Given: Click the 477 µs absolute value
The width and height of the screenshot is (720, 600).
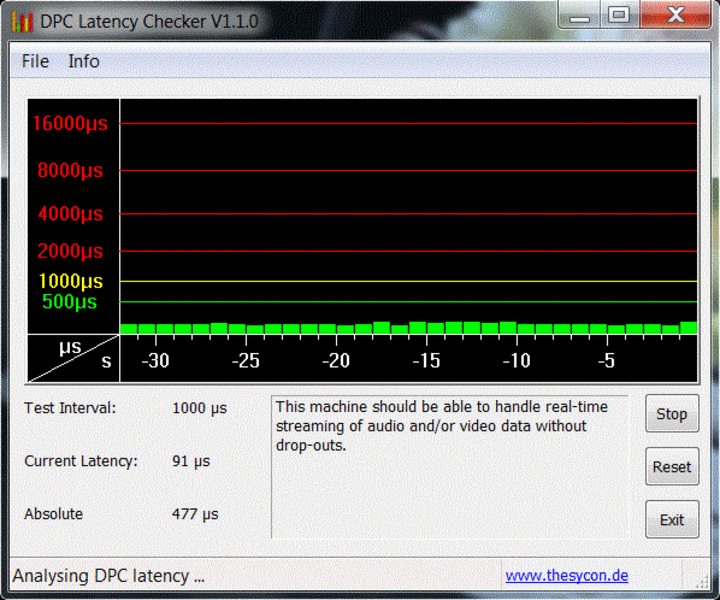Looking at the screenshot, I should point(195,514).
